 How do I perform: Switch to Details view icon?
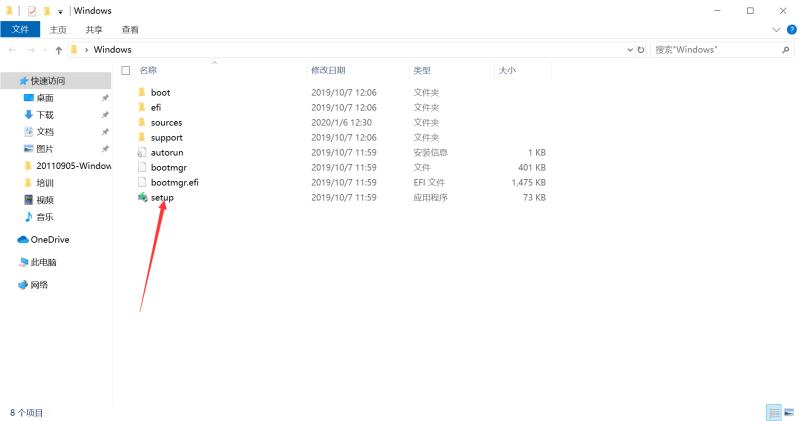pos(774,412)
